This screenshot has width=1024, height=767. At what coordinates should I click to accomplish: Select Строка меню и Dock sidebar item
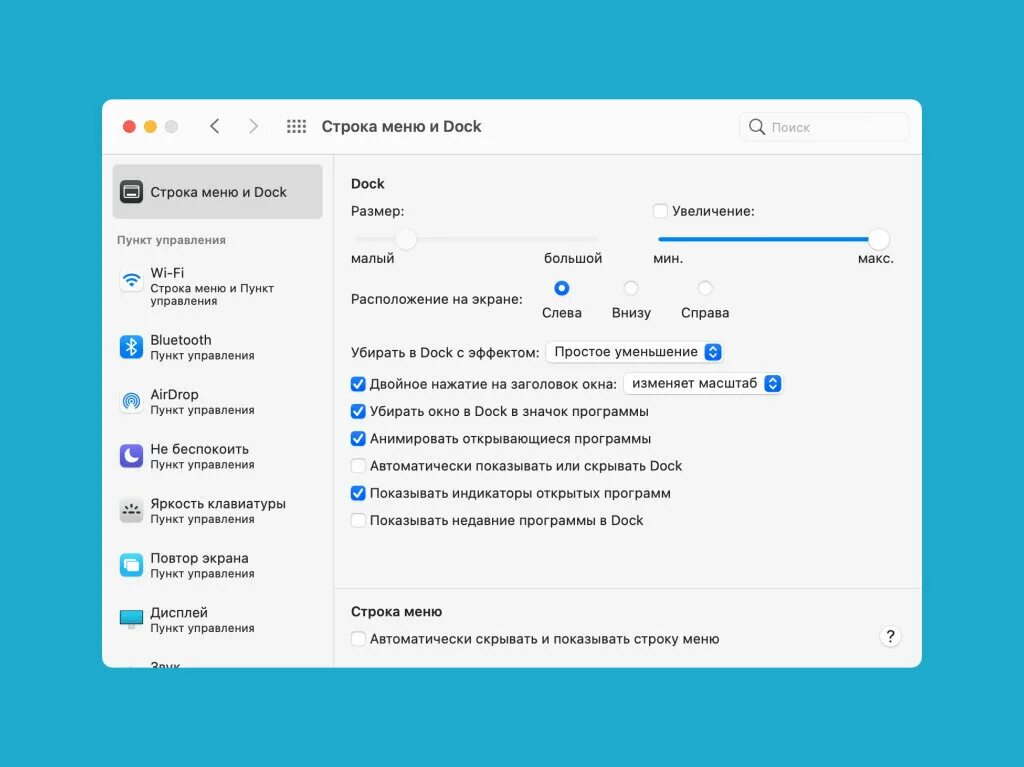pos(217,192)
